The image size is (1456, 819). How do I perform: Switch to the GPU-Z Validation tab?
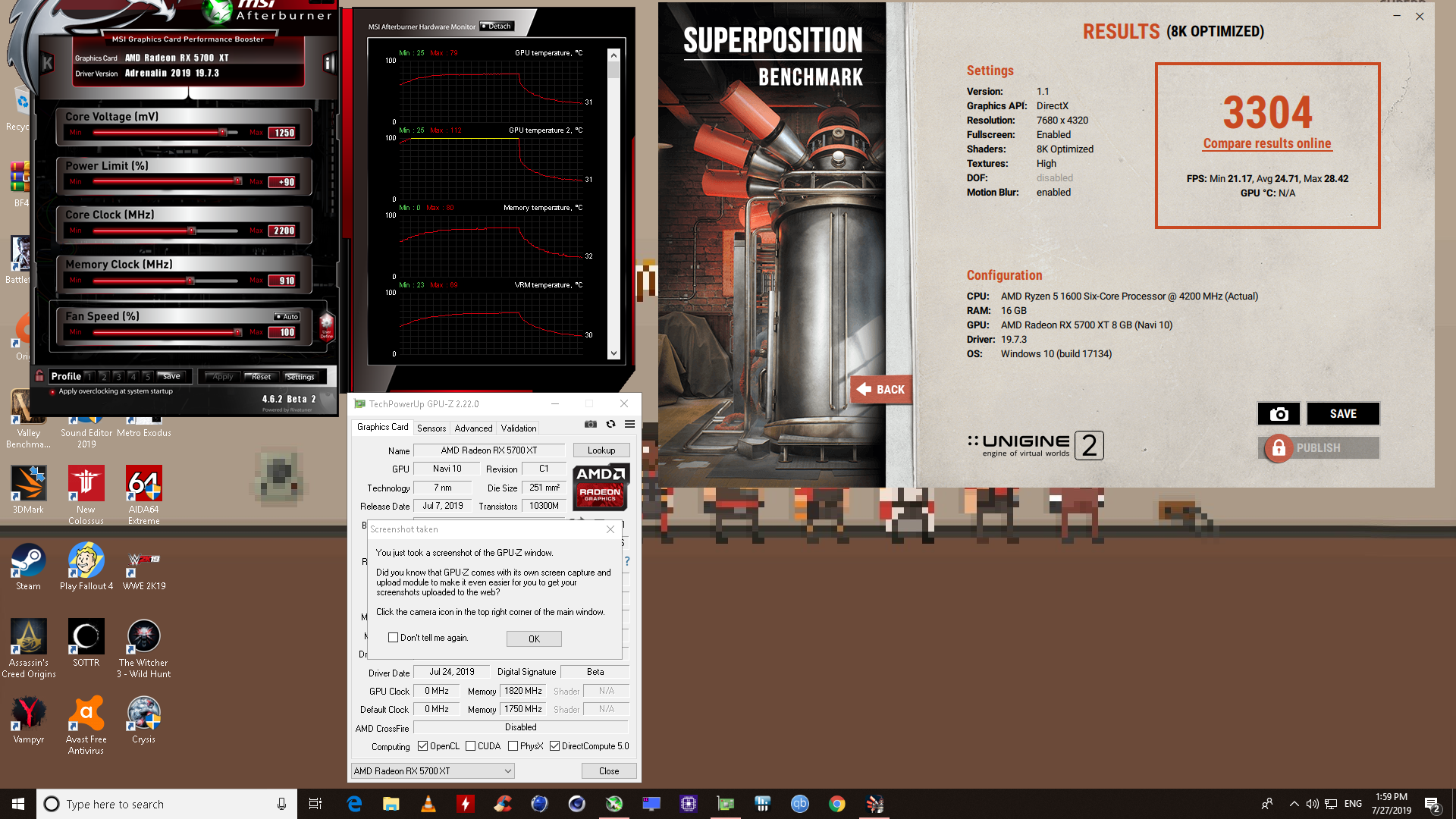[x=519, y=428]
